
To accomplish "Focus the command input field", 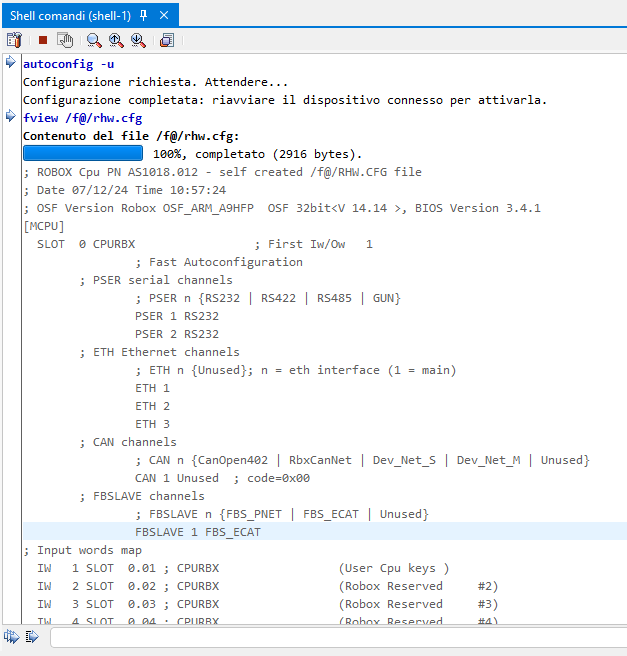I will pyautogui.click(x=338, y=638).
